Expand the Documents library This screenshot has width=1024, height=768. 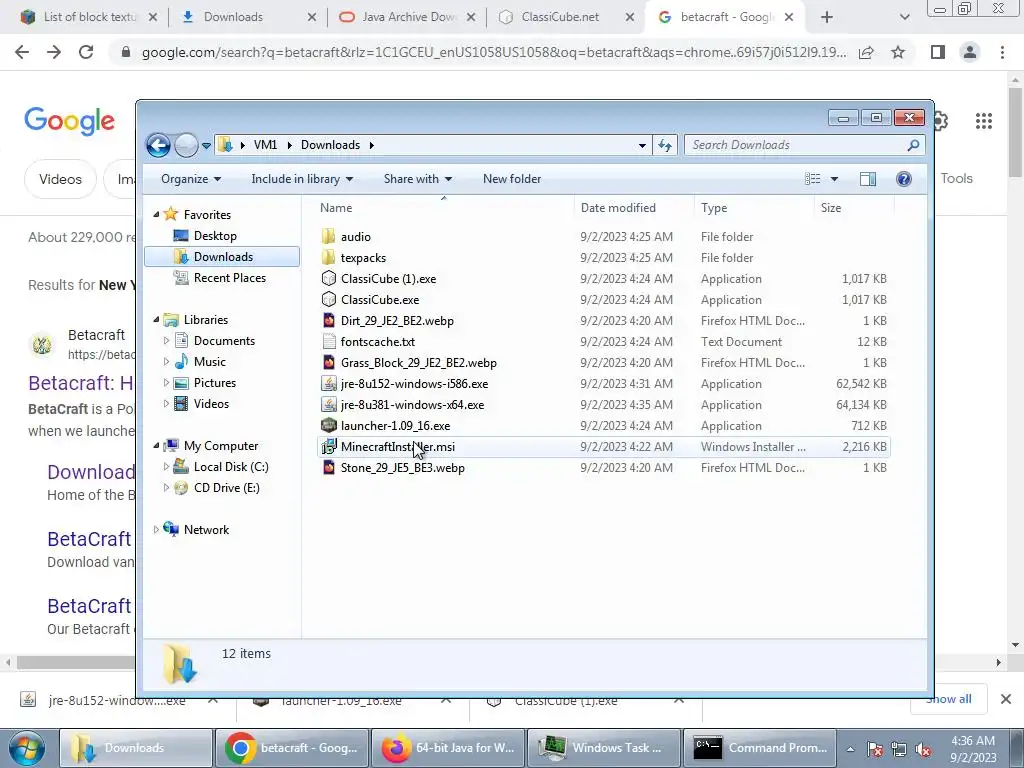click(x=166, y=341)
